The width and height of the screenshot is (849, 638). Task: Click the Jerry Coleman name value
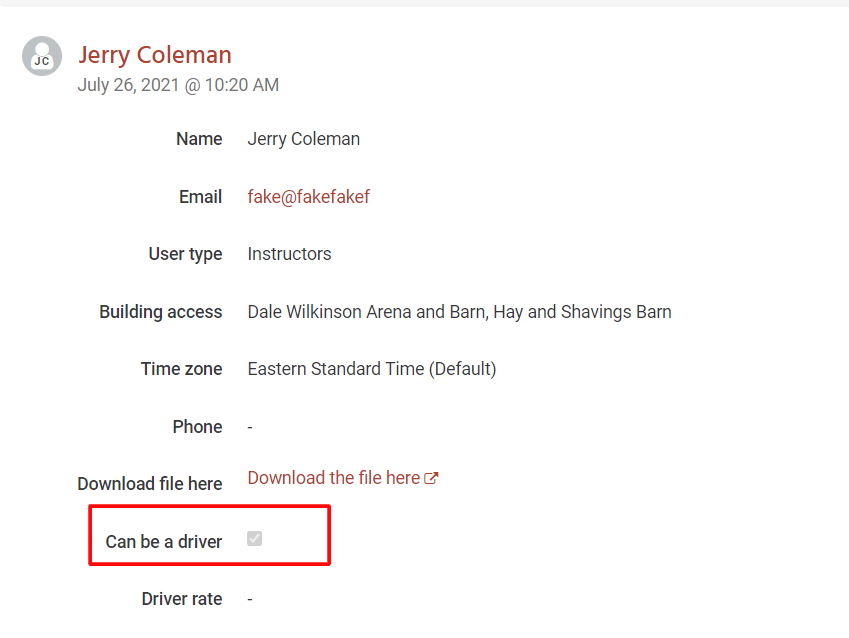[304, 139]
